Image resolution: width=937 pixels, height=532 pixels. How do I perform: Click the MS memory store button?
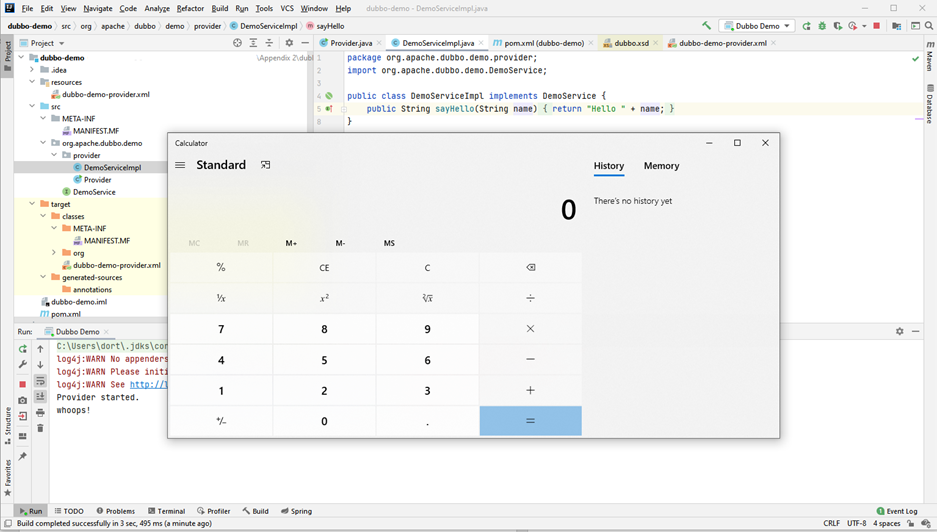[389, 243]
